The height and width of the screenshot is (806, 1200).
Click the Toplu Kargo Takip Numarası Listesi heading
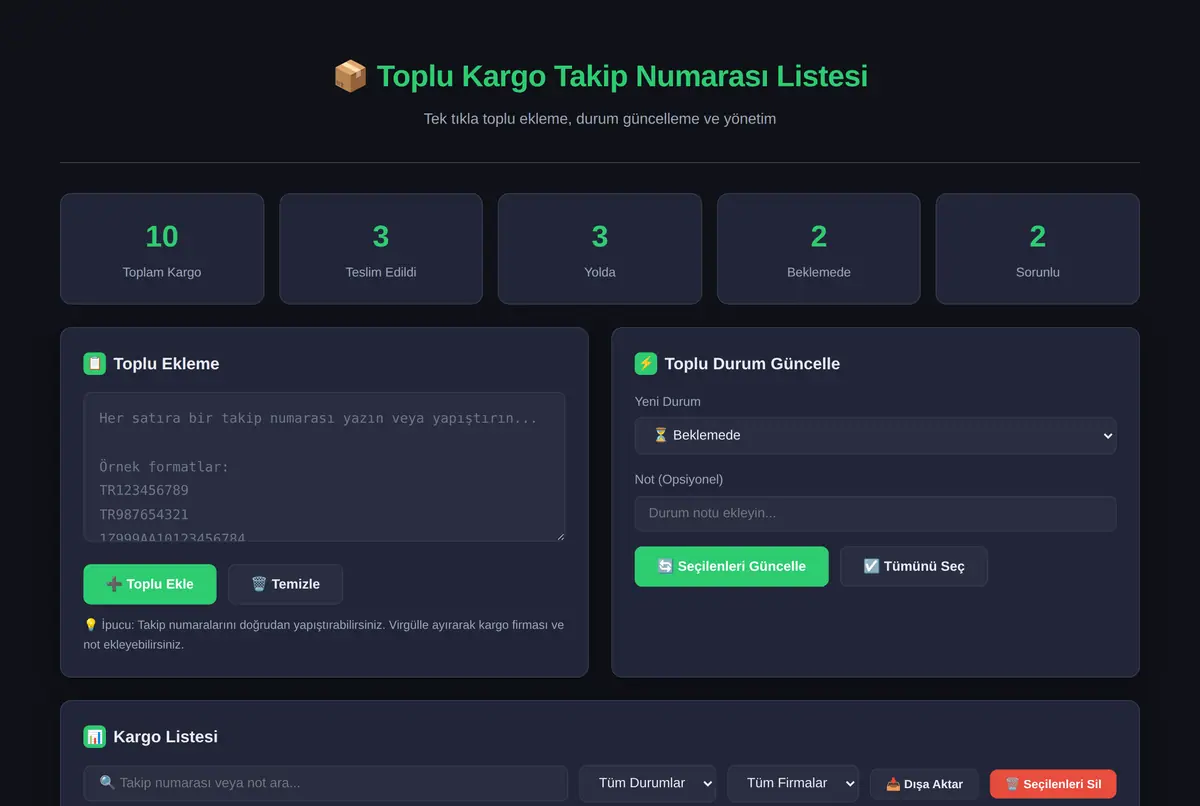[x=600, y=76]
